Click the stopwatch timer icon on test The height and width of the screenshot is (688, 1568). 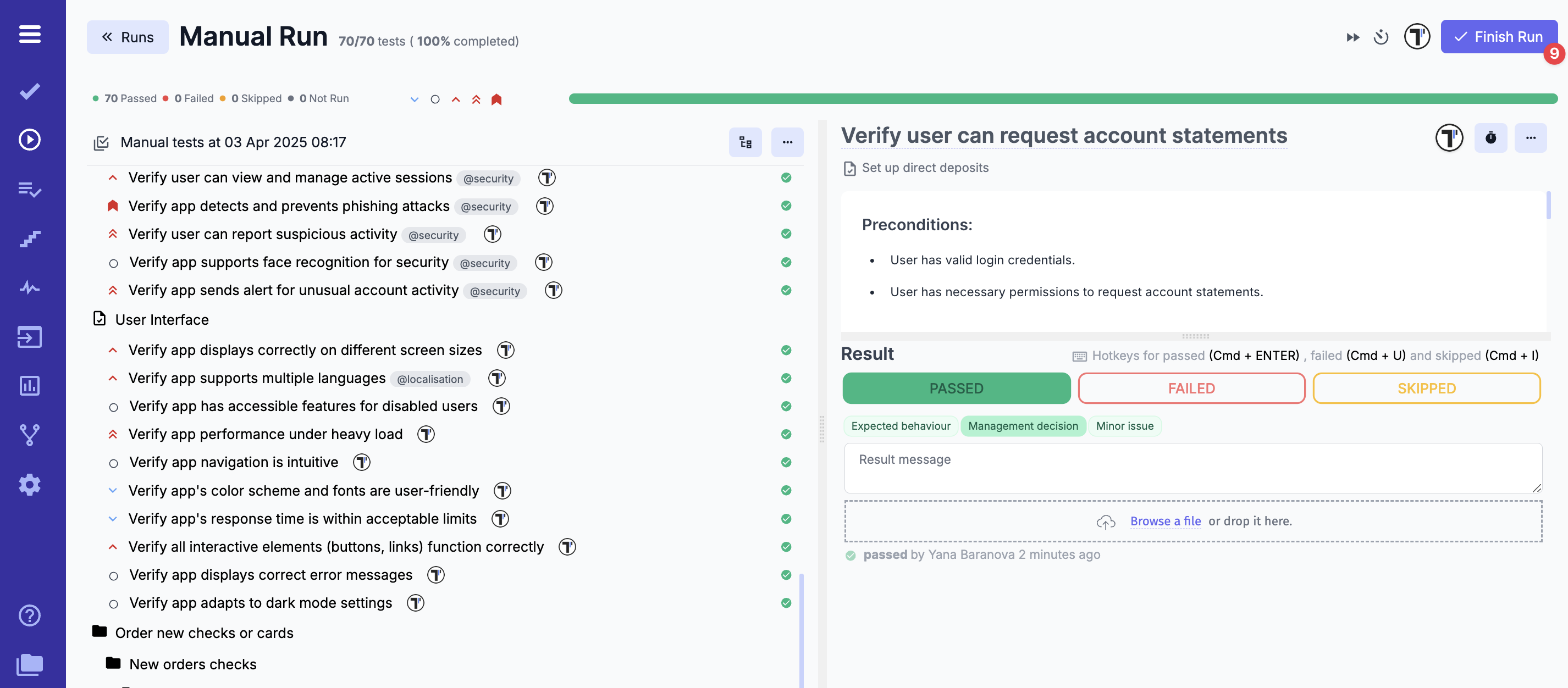pos(1490,137)
